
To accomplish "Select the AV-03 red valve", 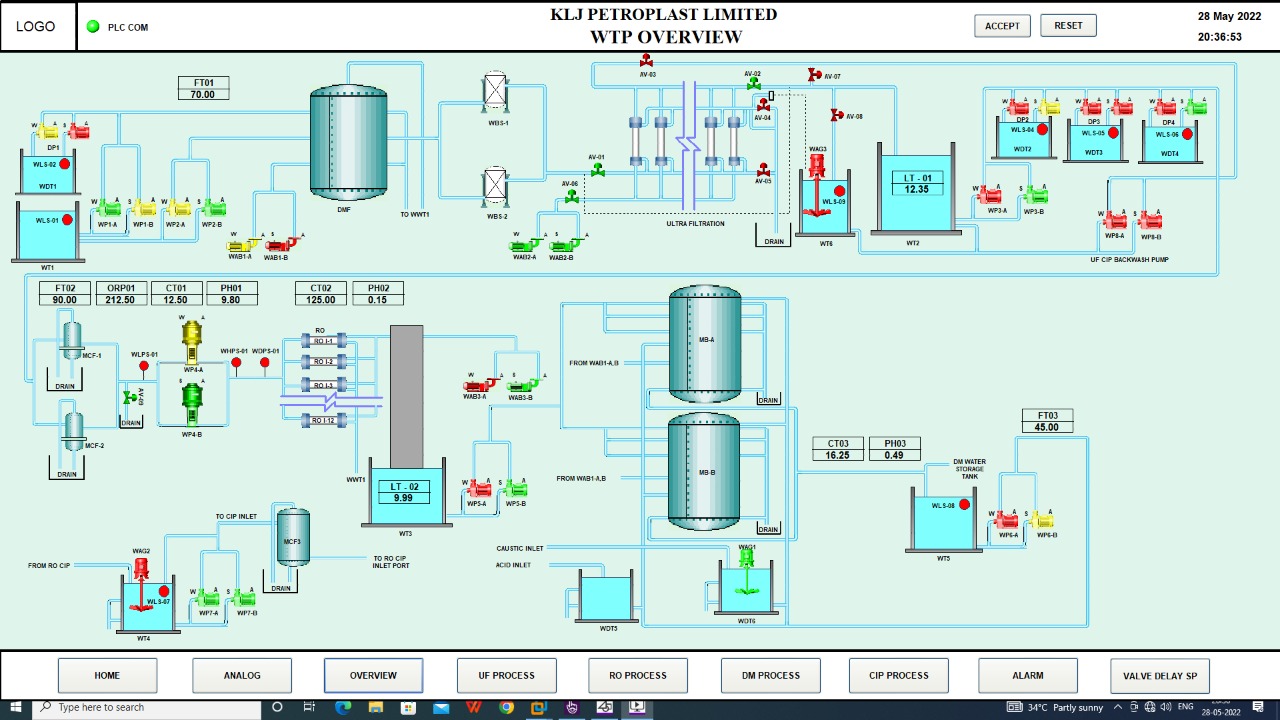I will (647, 61).
